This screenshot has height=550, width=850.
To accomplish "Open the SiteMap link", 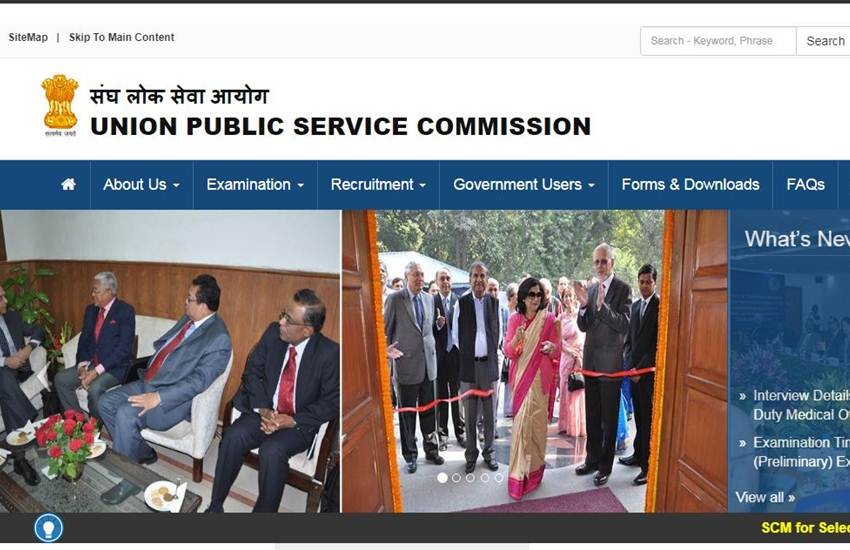I will pyautogui.click(x=28, y=37).
